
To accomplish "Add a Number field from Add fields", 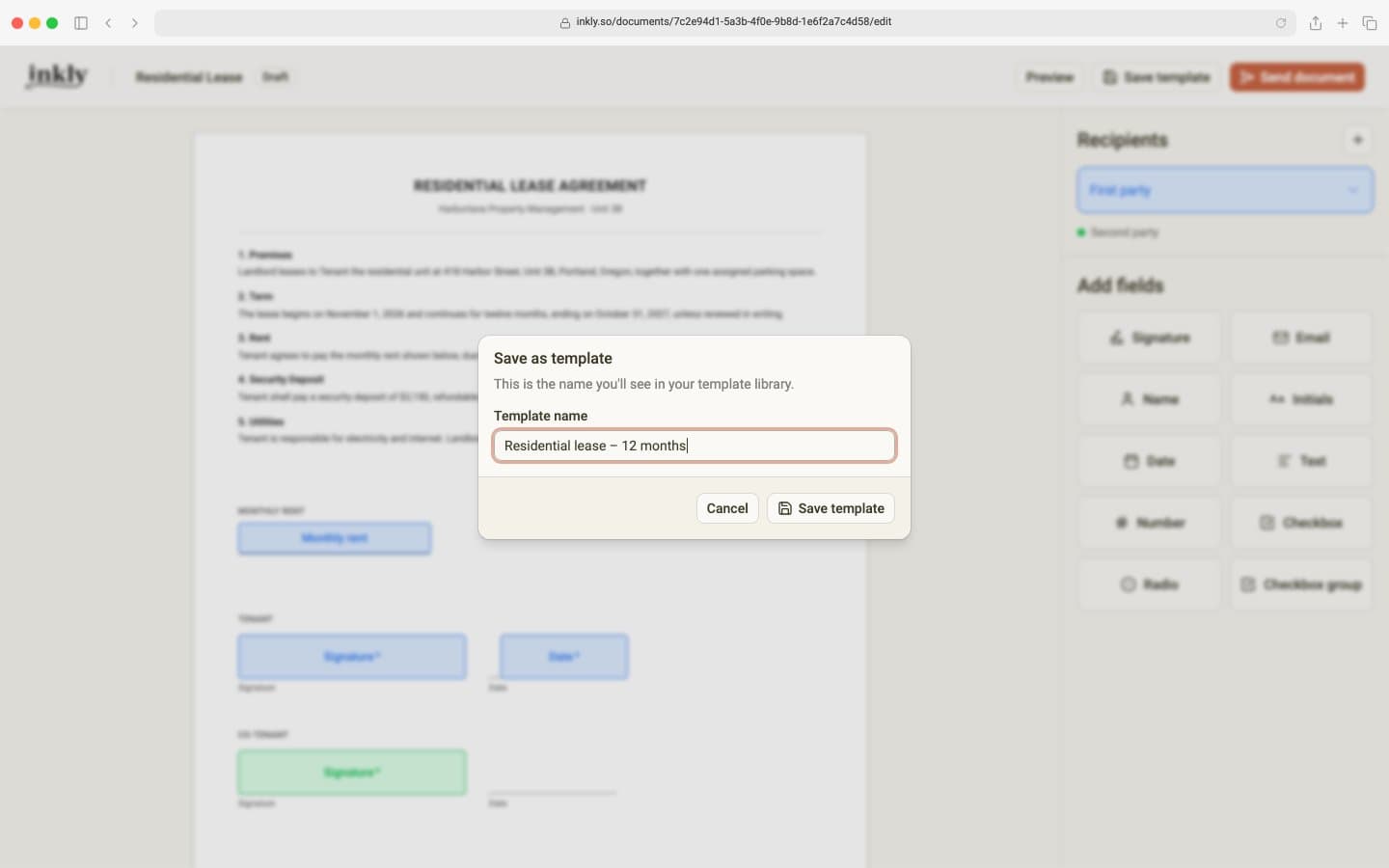I will [1150, 523].
